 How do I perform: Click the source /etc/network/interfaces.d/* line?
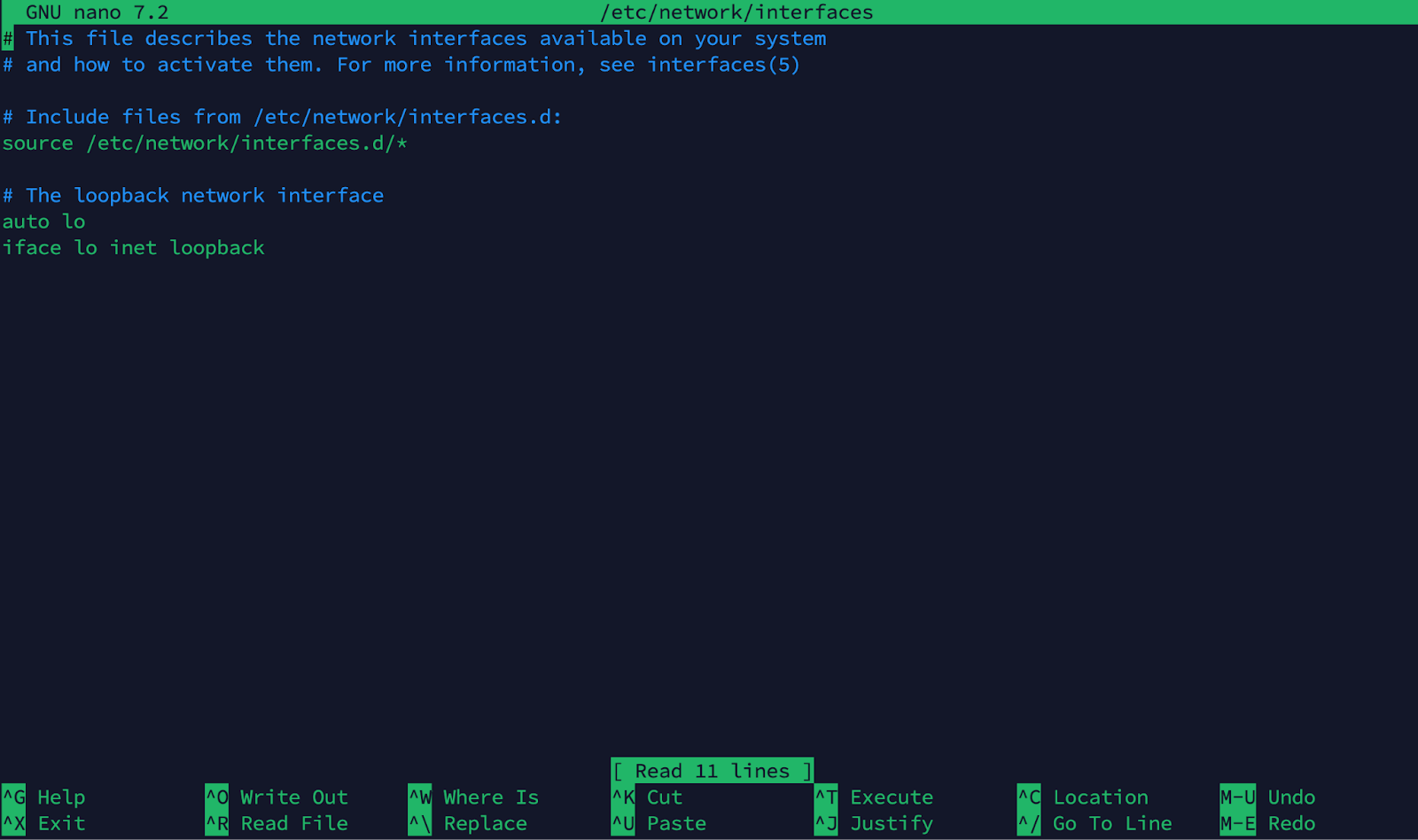(204, 143)
